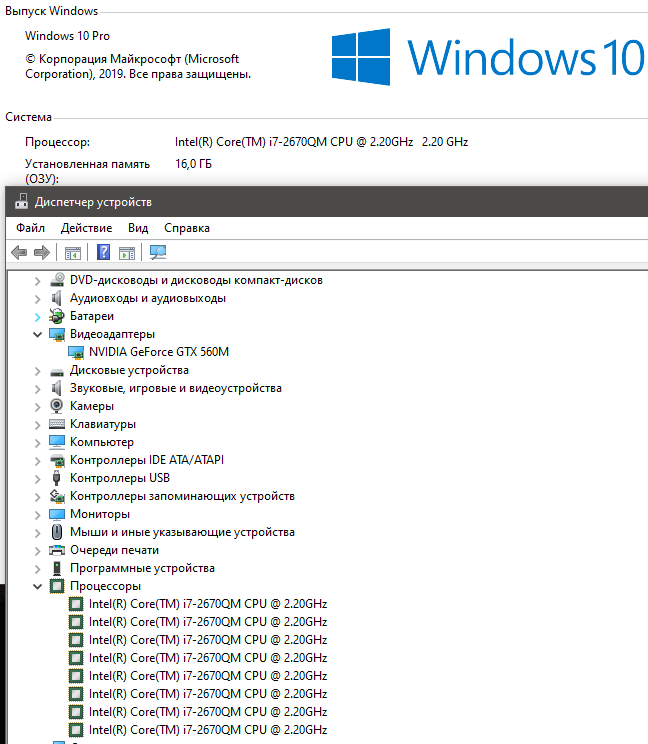Image resolution: width=648 pixels, height=744 pixels.
Task: Click the Процессоры chip icon
Action: point(57,586)
